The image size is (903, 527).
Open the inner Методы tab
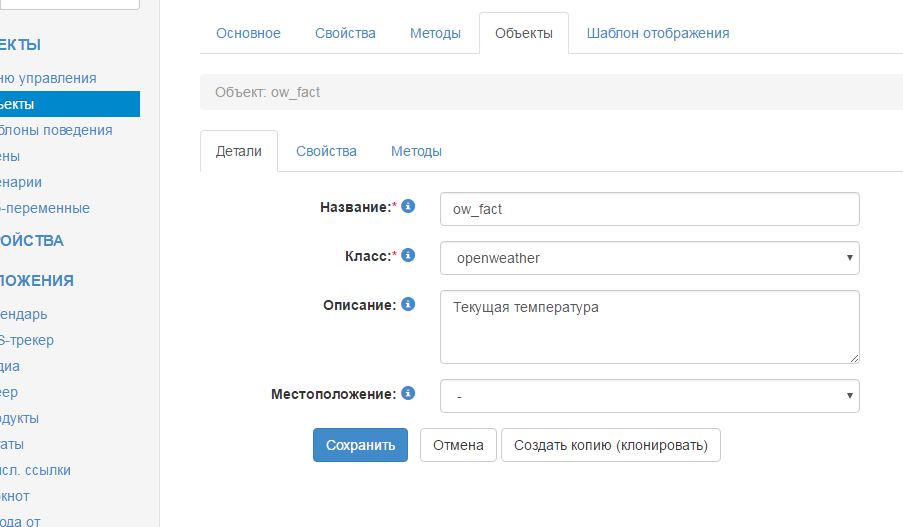[416, 151]
